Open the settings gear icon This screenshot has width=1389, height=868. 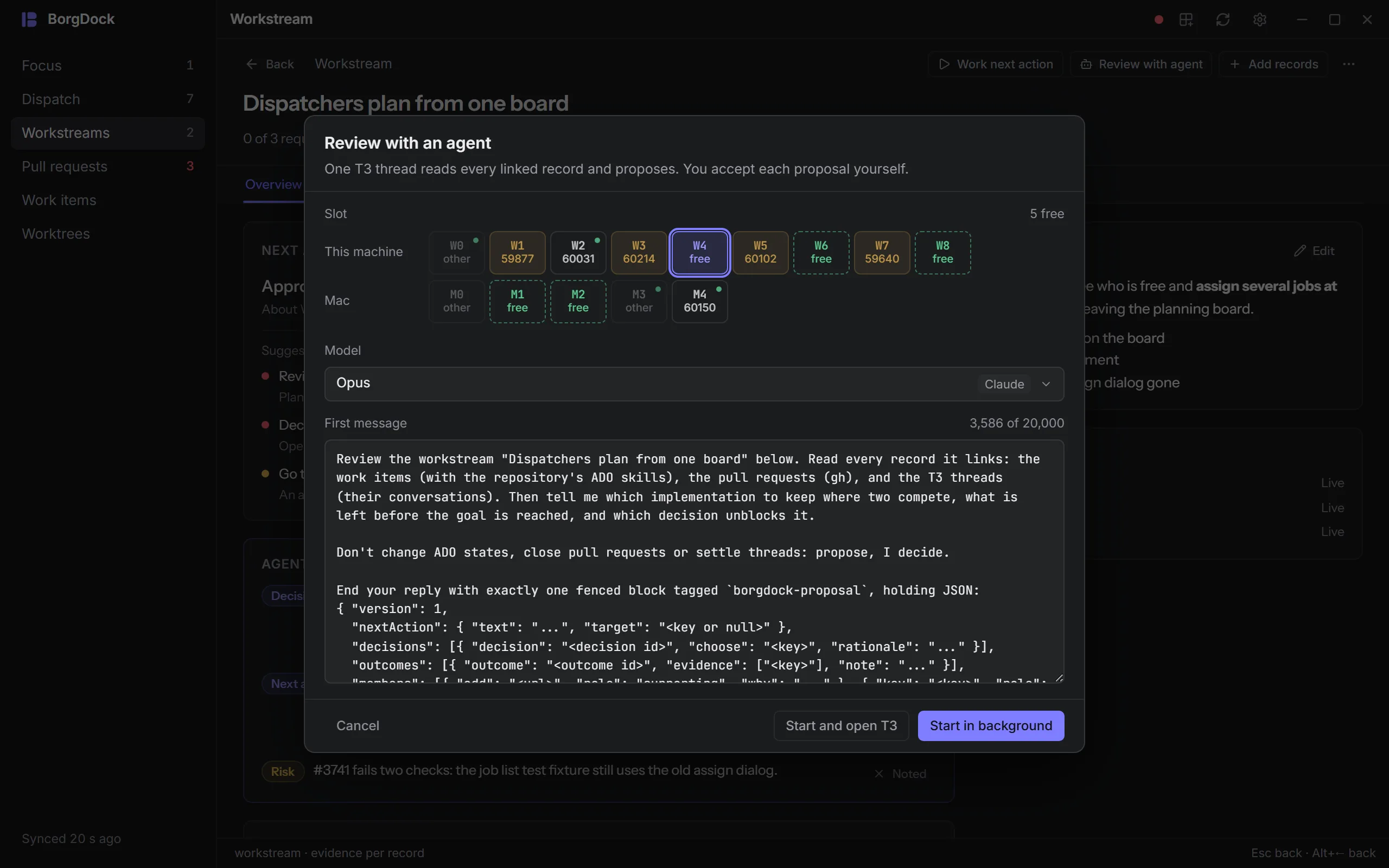coord(1259,20)
